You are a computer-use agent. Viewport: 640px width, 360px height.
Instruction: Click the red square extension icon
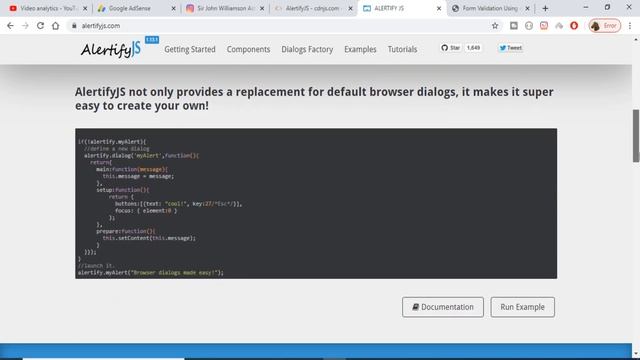coord(544,26)
